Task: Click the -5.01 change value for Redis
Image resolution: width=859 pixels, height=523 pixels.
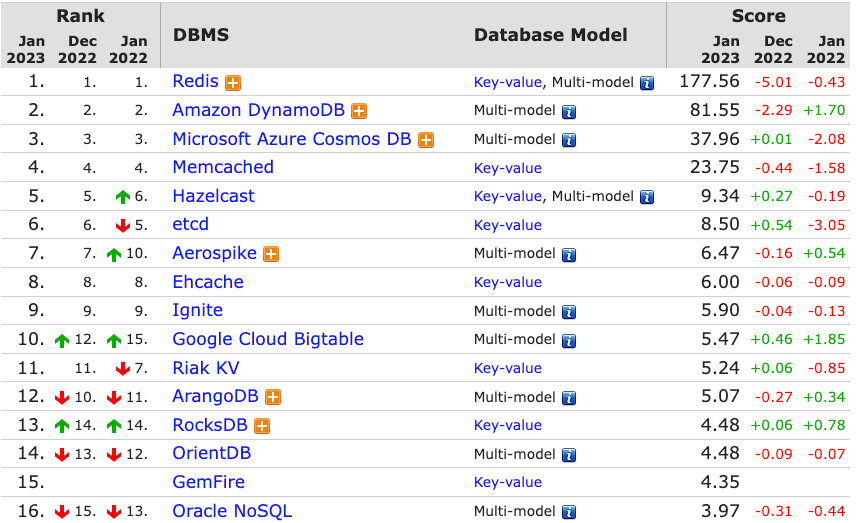Action: click(774, 82)
